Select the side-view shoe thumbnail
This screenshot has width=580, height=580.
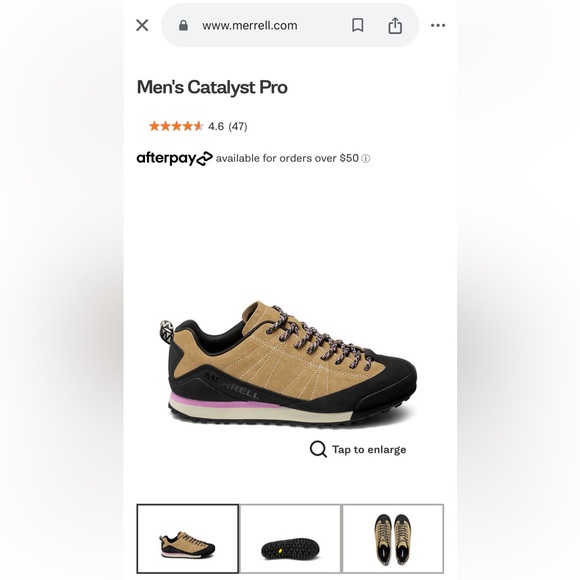pyautogui.click(x=188, y=539)
